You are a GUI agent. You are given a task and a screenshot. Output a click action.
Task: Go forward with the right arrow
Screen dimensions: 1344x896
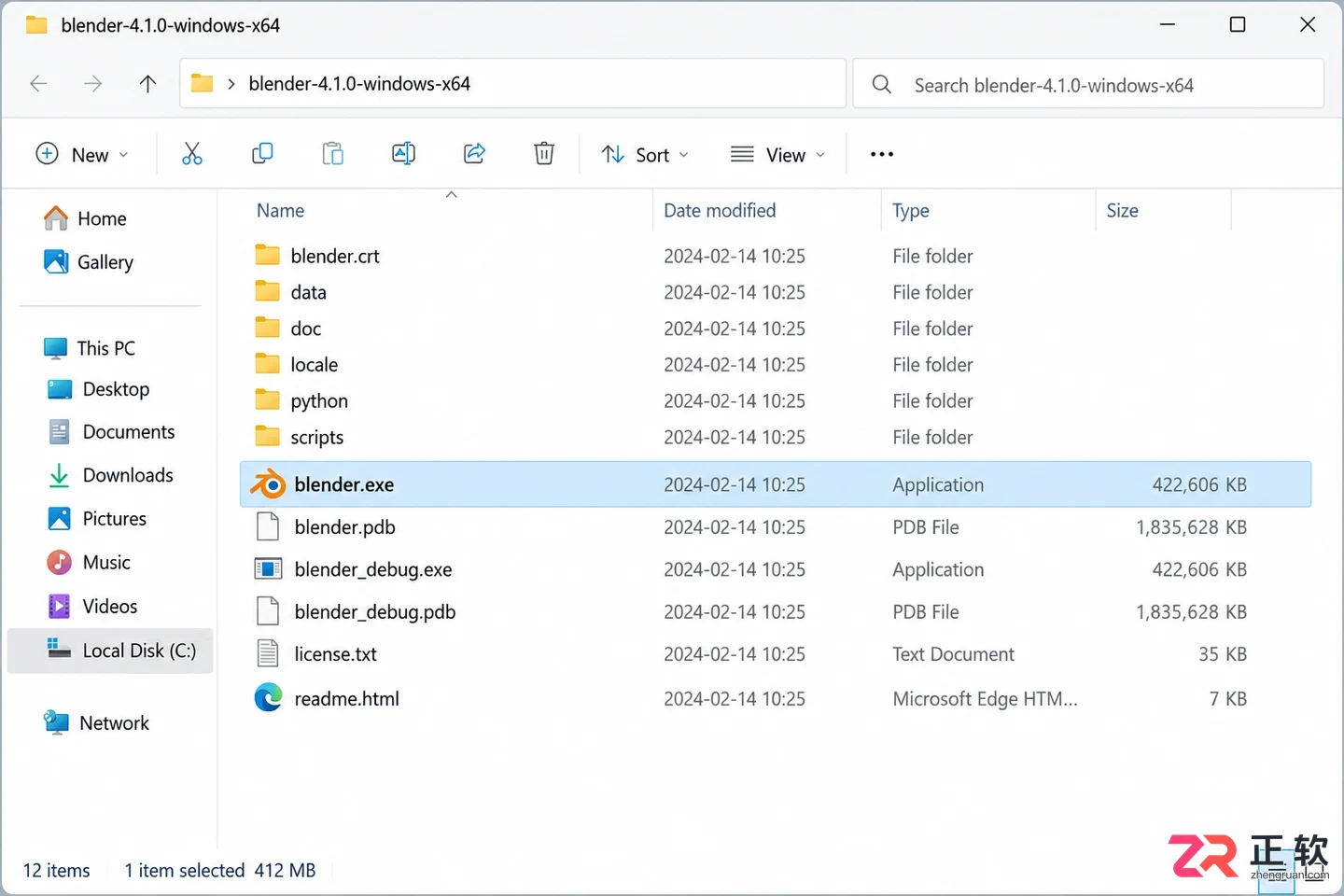(92, 84)
